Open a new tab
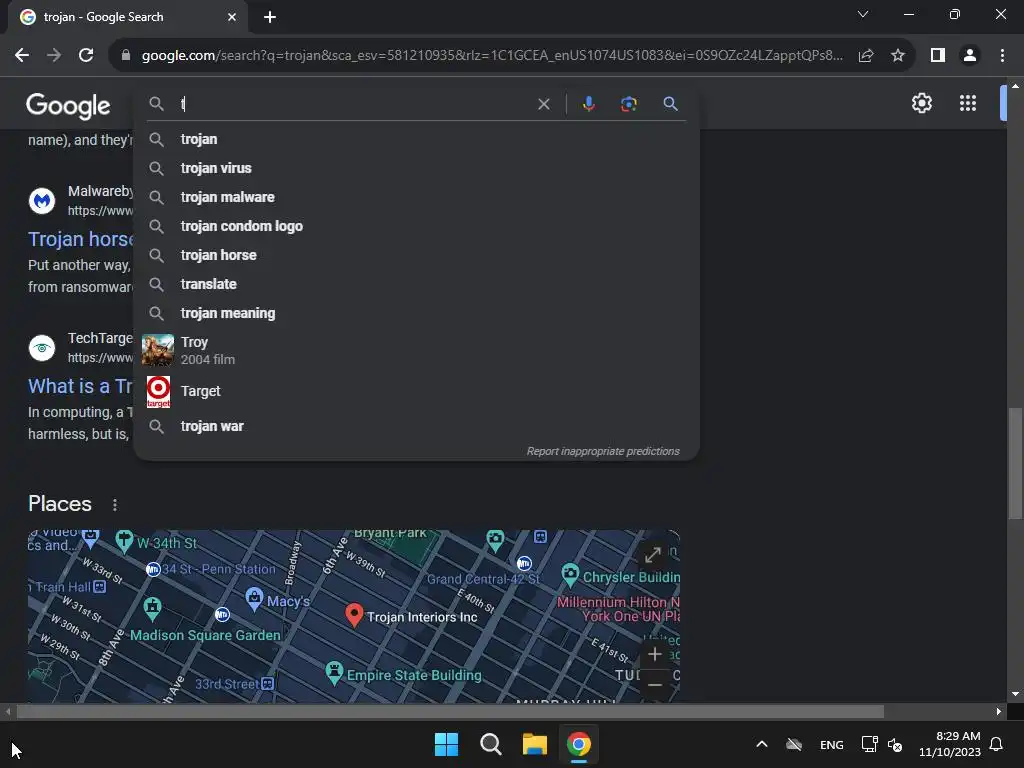 [270, 17]
